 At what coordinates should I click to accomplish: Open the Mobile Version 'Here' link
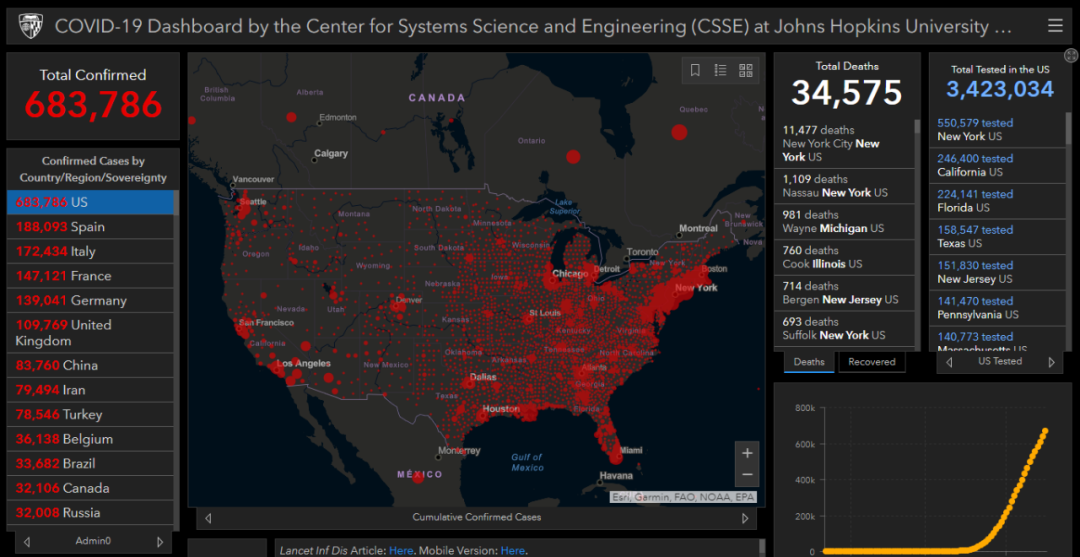pyautogui.click(x=512, y=550)
